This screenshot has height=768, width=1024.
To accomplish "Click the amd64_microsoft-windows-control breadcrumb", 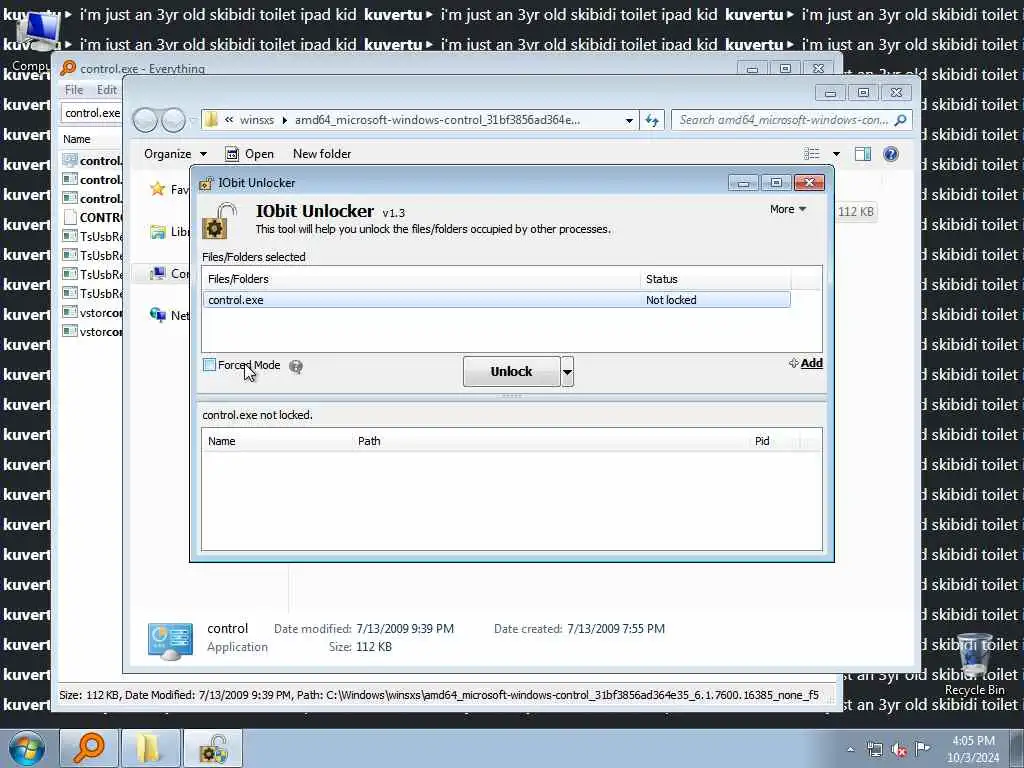I will tap(437, 120).
